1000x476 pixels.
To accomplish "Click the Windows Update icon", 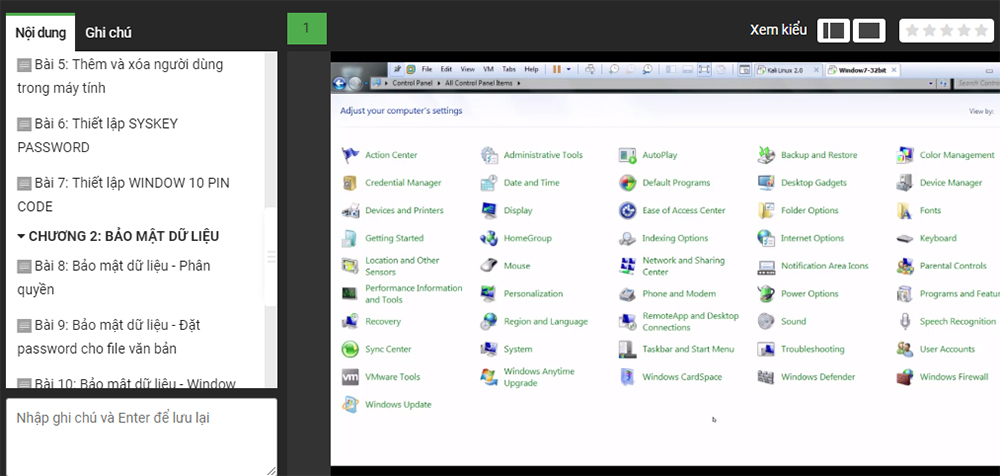I will pos(350,404).
